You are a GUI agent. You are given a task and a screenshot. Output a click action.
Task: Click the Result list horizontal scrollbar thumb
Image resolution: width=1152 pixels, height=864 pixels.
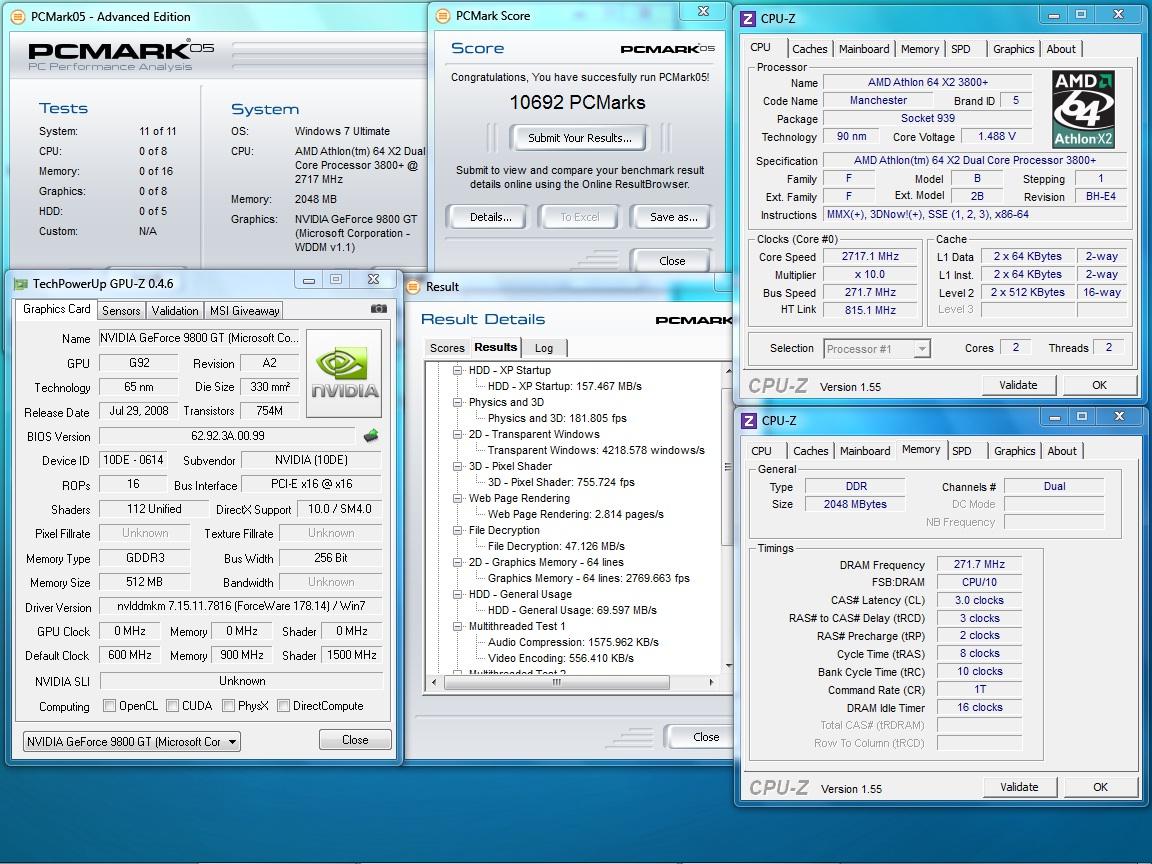[557, 683]
